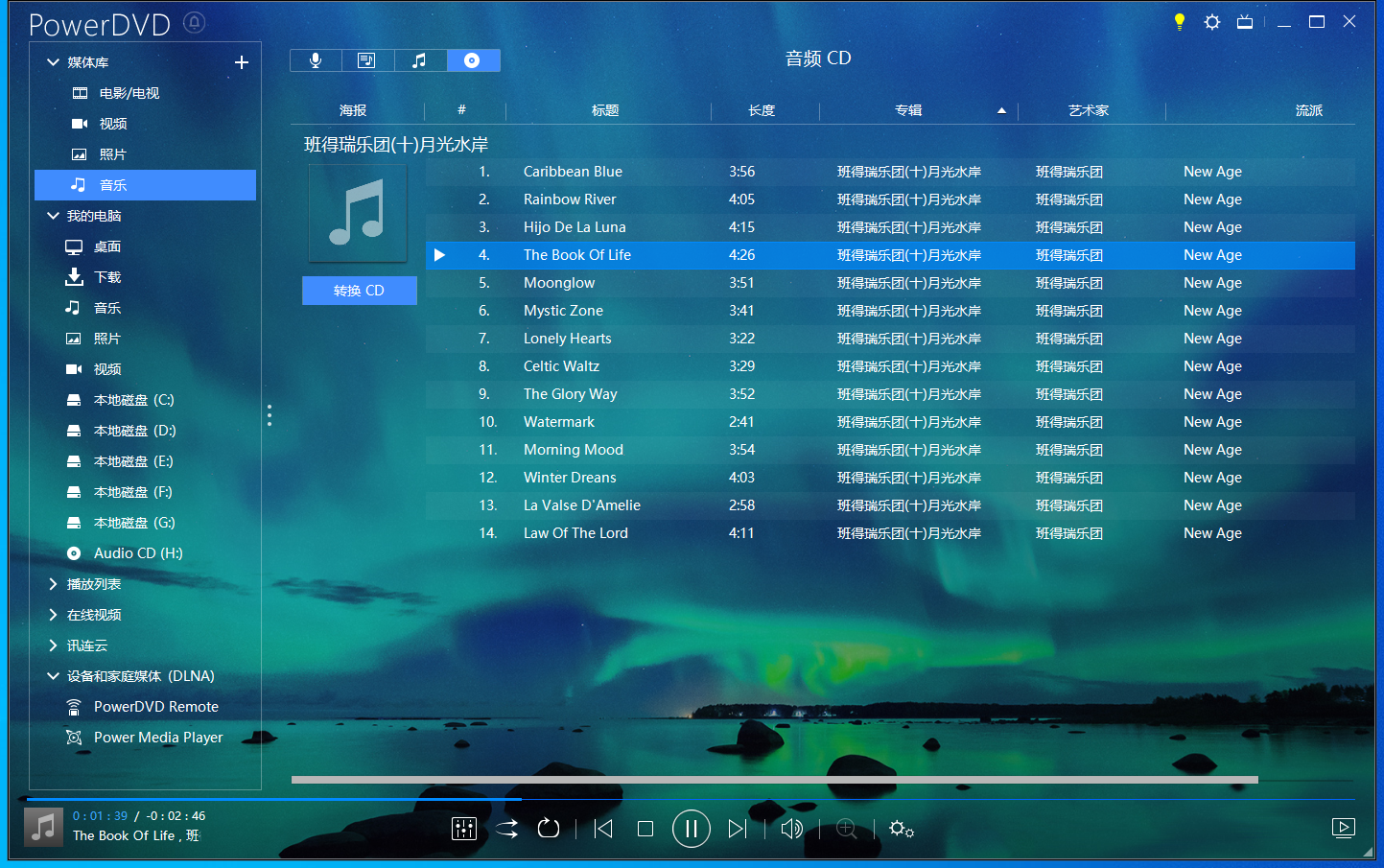Screen dimensions: 1384x868
Task: Collapse 设备和家庭媒体 (DLNA) section
Action: pyautogui.click(x=54, y=676)
